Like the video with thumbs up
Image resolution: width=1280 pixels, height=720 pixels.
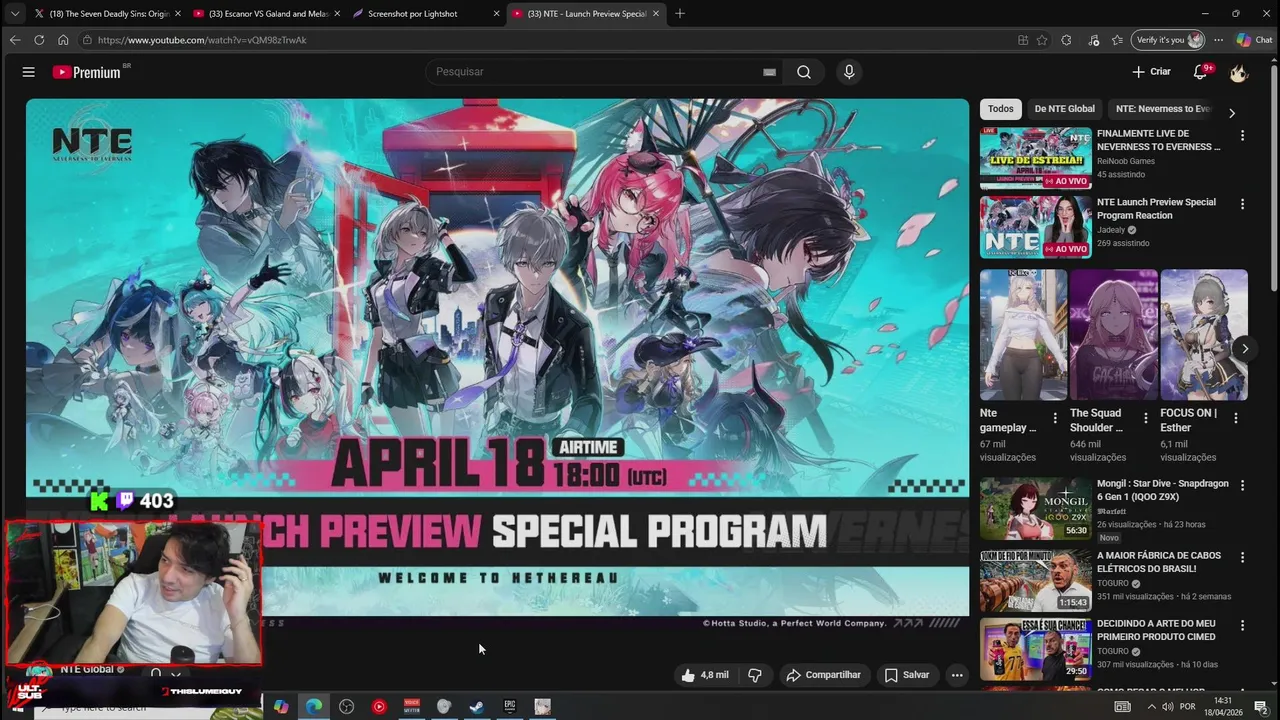pos(705,675)
